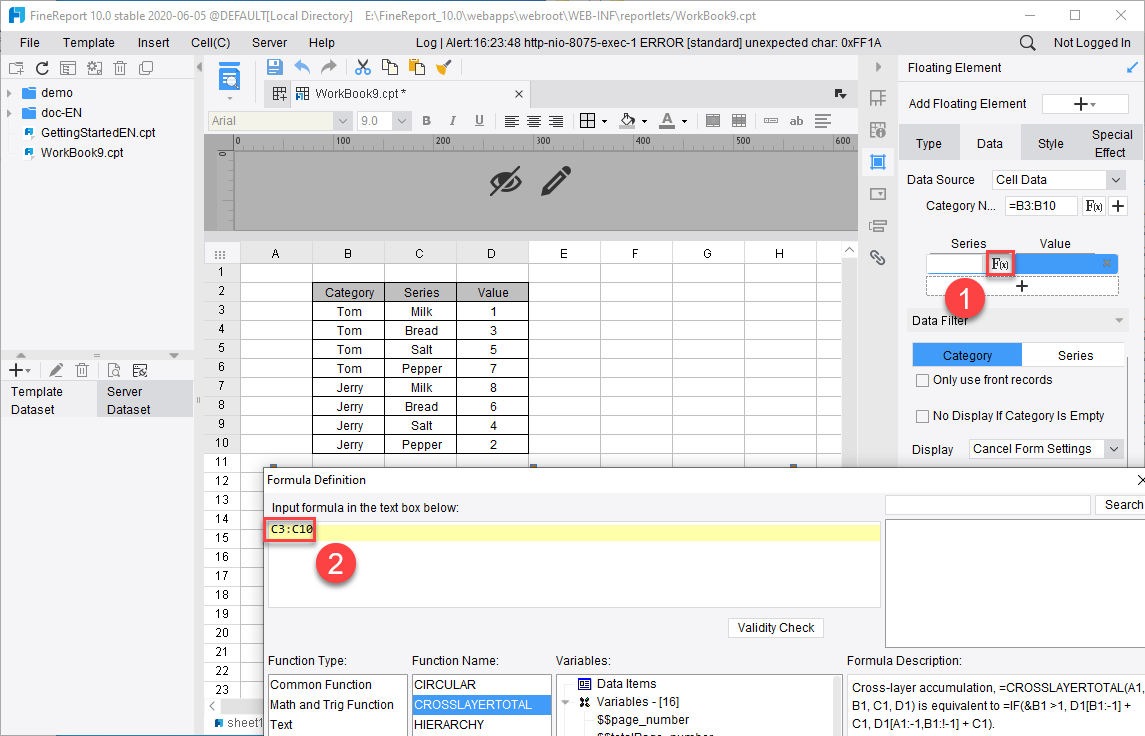This screenshot has height=736, width=1145.
Task: Open the Hyperlink sidebar icon
Action: click(878, 258)
